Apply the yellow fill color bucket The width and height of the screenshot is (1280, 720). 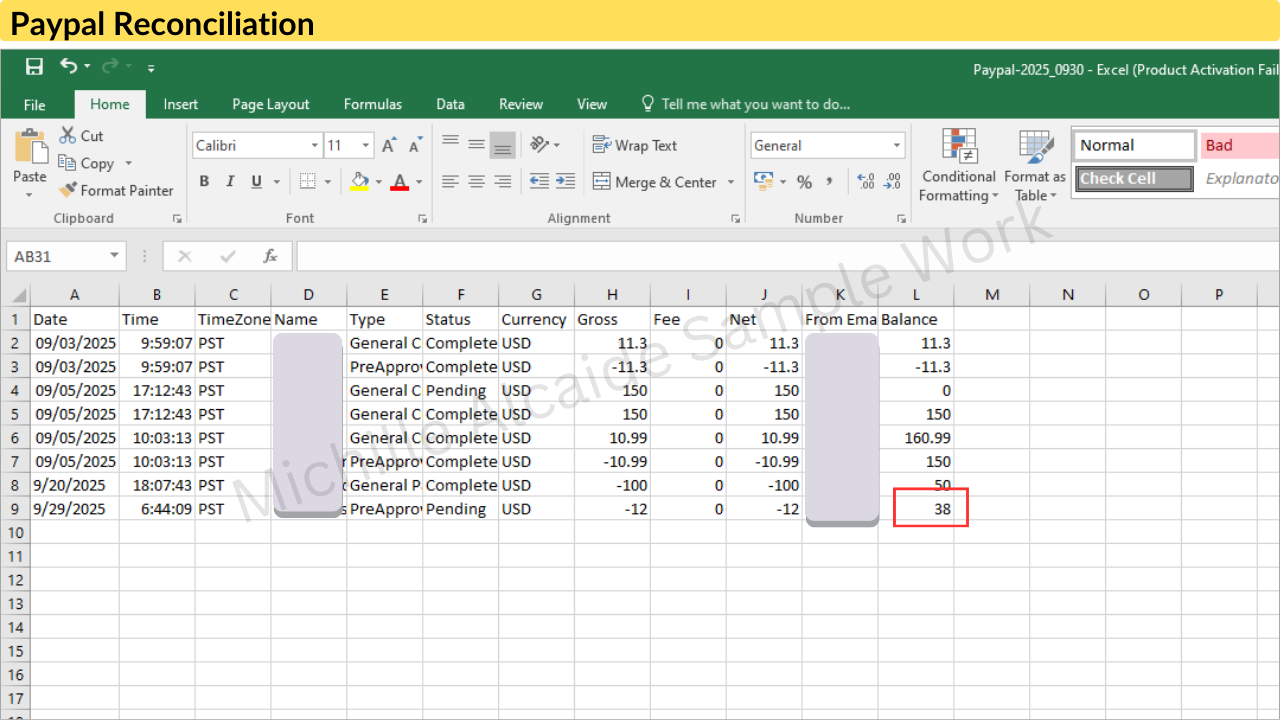click(x=360, y=182)
